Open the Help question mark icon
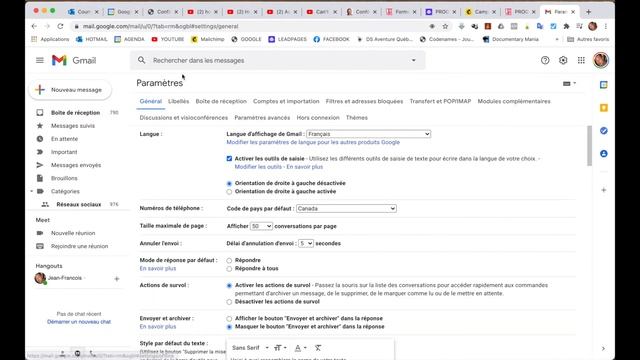The height and width of the screenshot is (360, 640). click(545, 60)
